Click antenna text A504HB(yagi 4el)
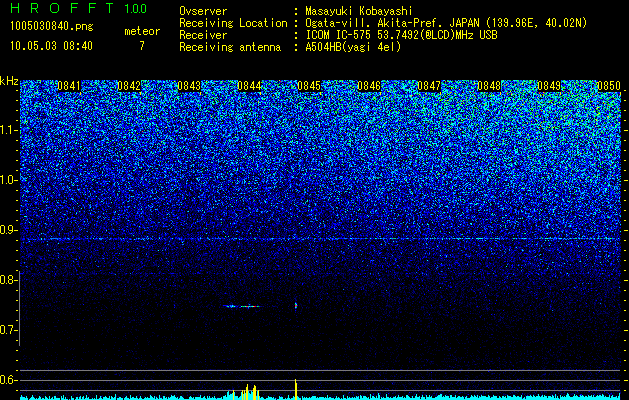Viewport: 629px width, 400px height. 353,47
